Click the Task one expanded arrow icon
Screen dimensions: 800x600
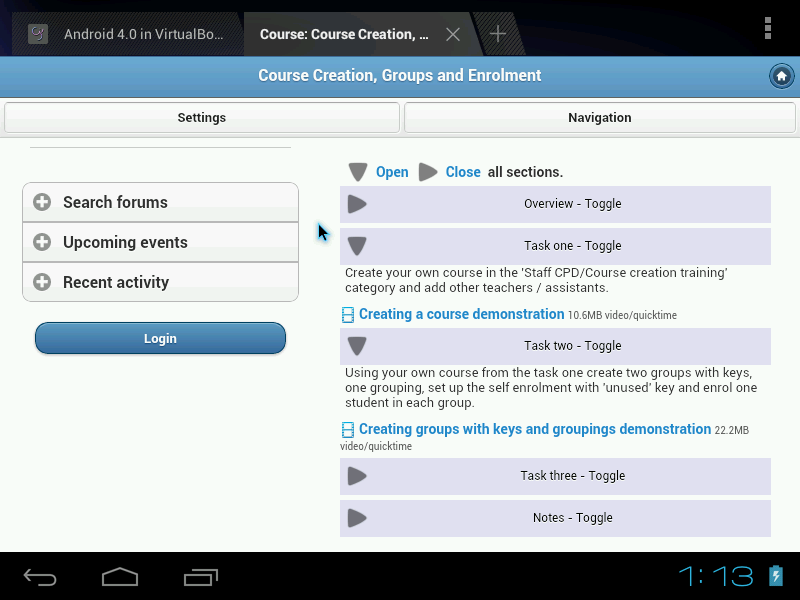click(x=357, y=246)
